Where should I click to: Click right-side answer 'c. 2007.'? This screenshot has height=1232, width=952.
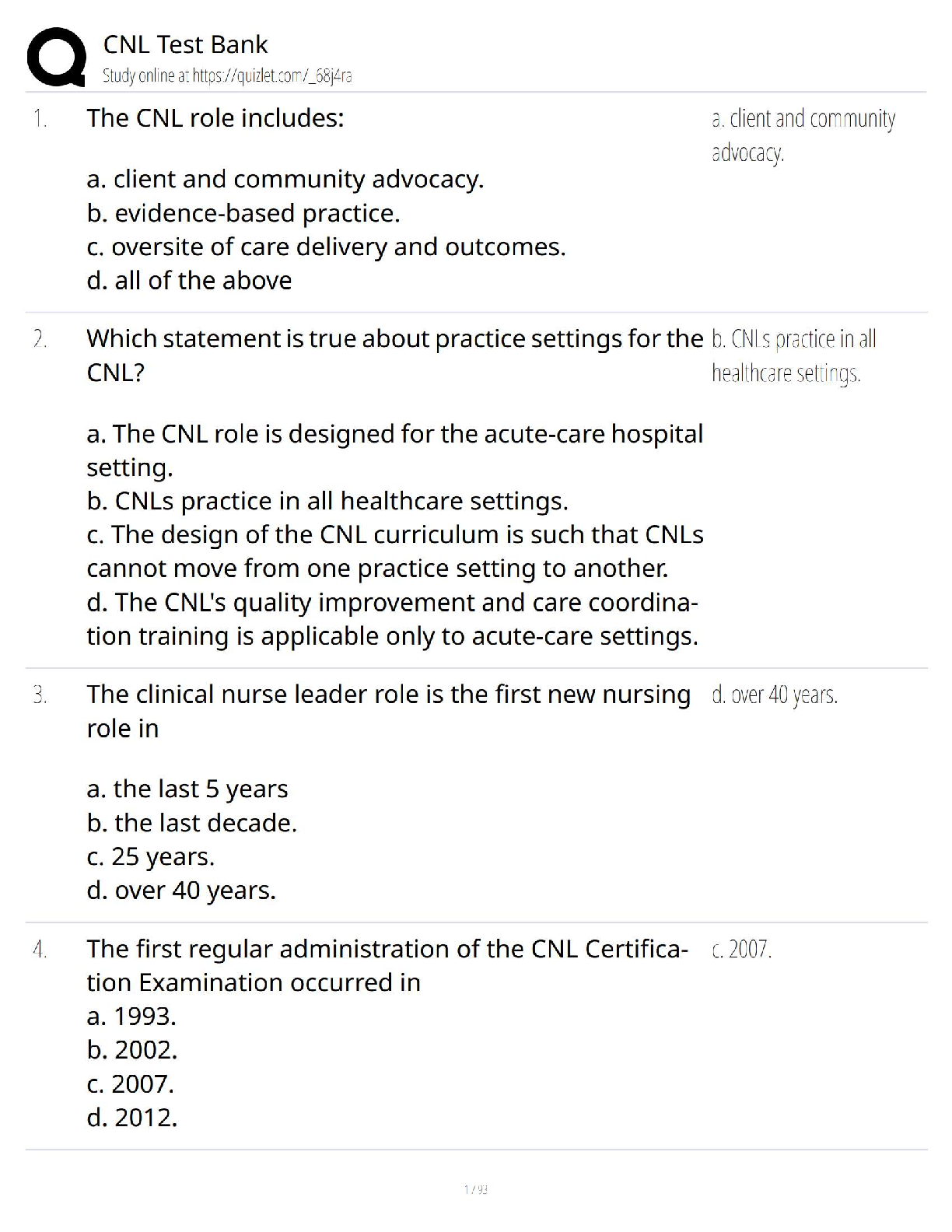click(742, 949)
